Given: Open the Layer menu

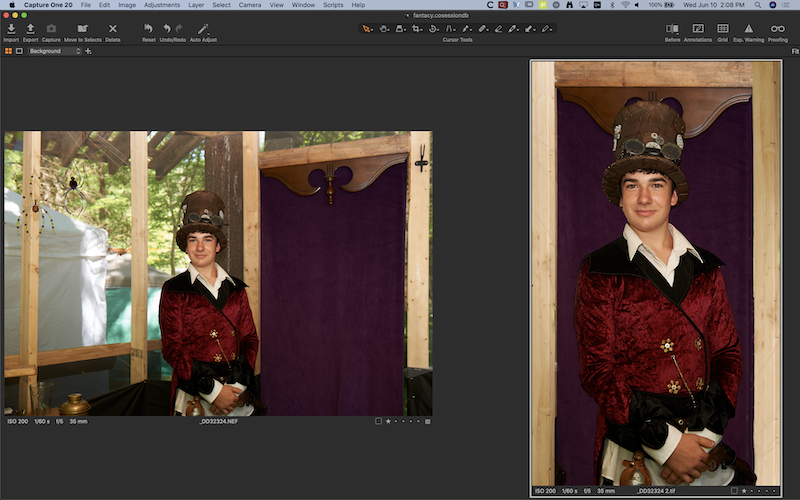Looking at the screenshot, I should [x=196, y=5].
